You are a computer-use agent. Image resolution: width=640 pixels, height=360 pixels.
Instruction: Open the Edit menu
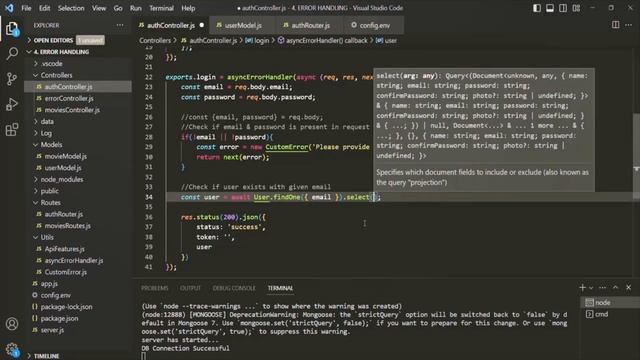click(x=44, y=8)
